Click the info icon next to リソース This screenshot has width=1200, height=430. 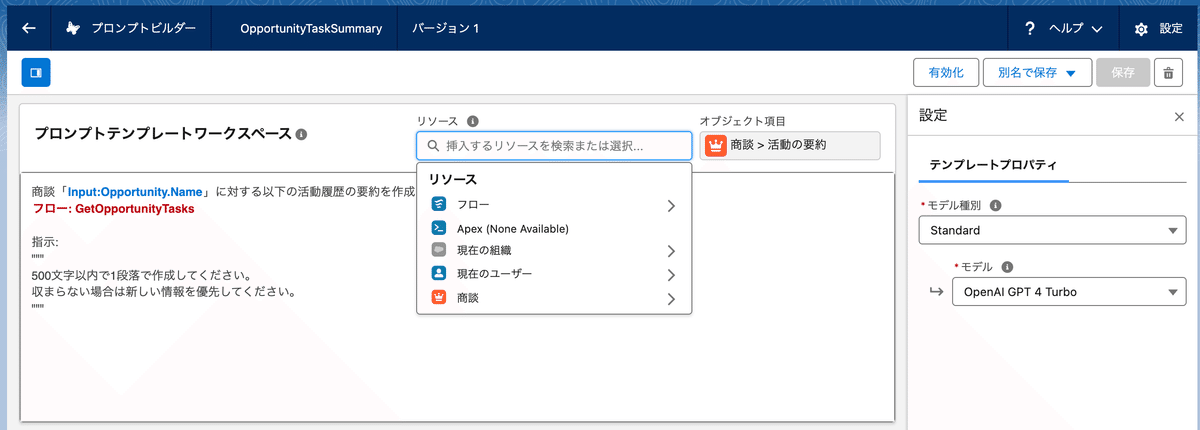tap(473, 120)
